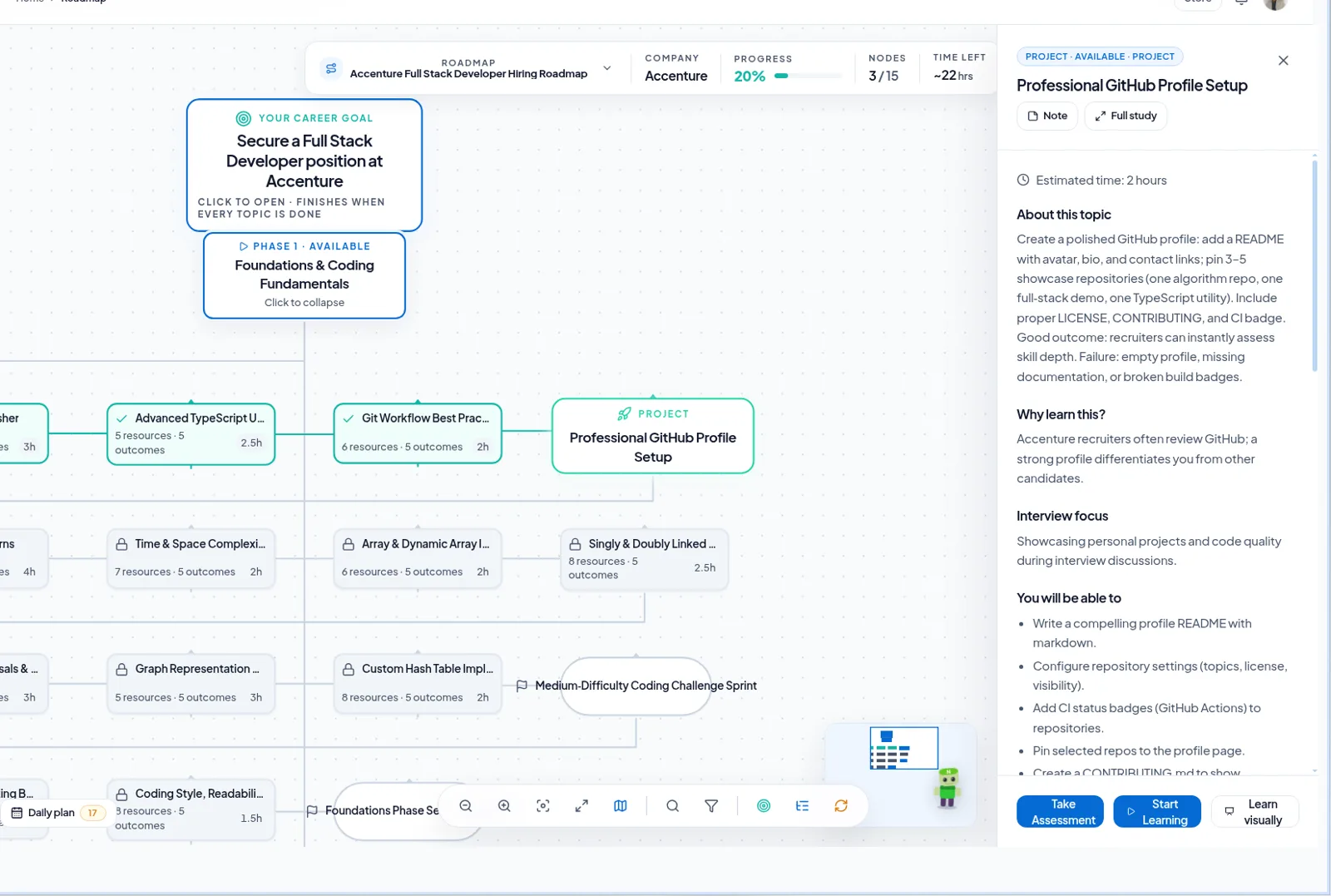Click the fit-to-view focus icon
The image size is (1331, 896).
[543, 806]
